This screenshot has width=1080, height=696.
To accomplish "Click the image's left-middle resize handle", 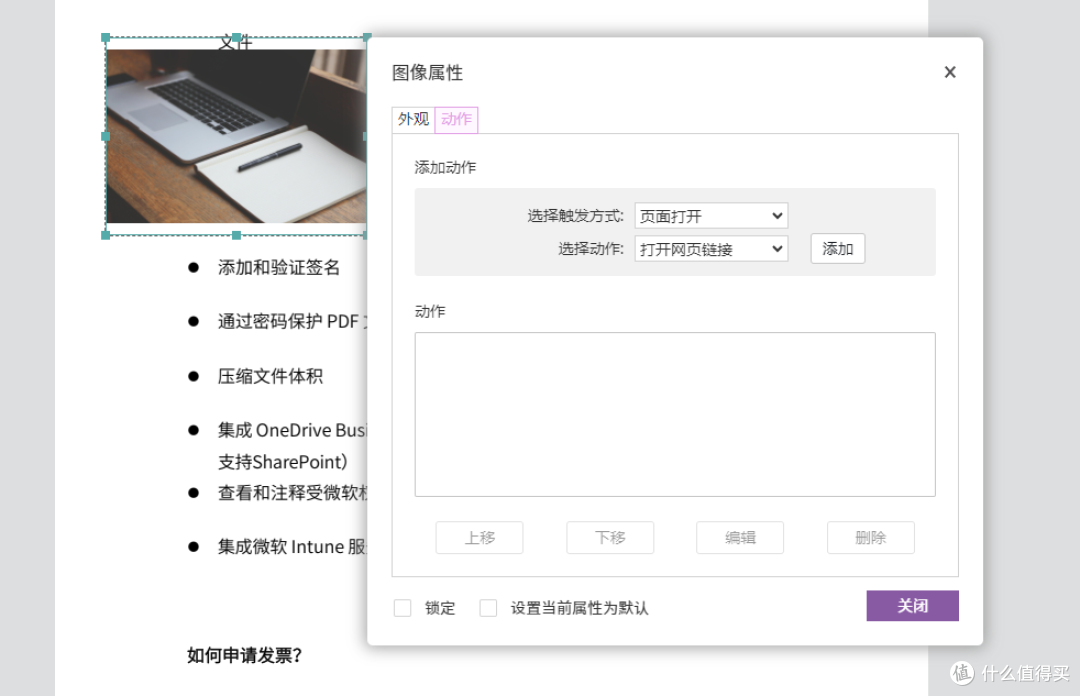I will pos(105,136).
